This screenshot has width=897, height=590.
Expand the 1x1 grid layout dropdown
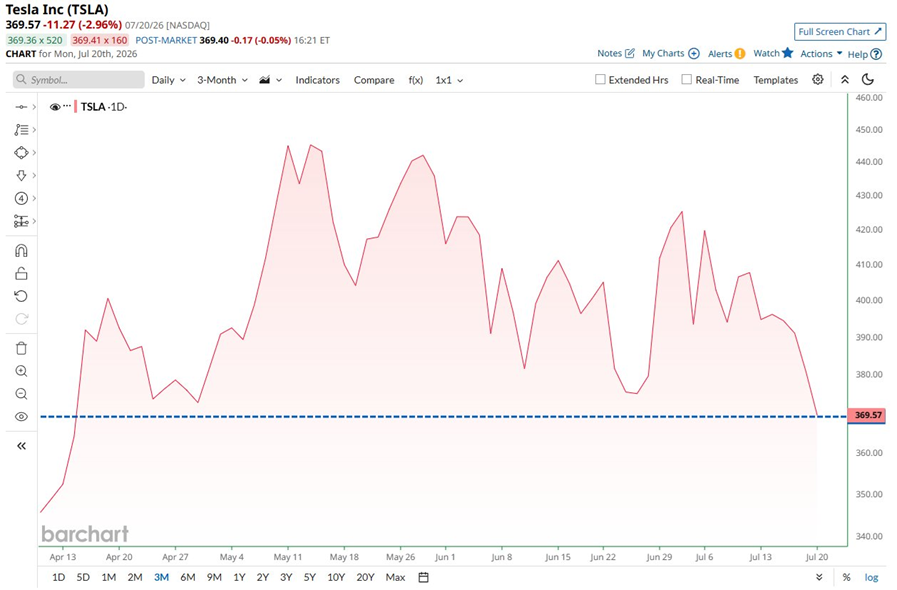point(449,80)
